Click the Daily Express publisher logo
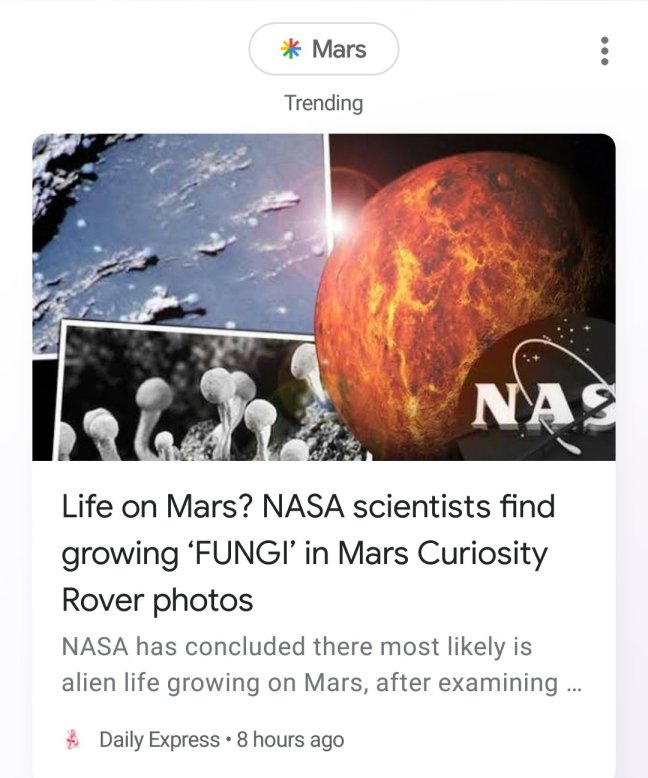The height and width of the screenshot is (778, 648). (x=71, y=740)
